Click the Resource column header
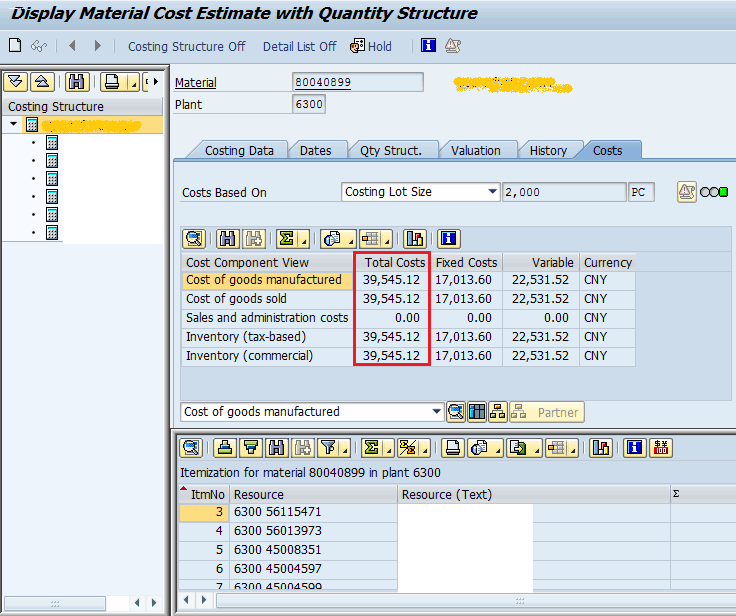Viewport: 736px width, 616px height. point(313,494)
